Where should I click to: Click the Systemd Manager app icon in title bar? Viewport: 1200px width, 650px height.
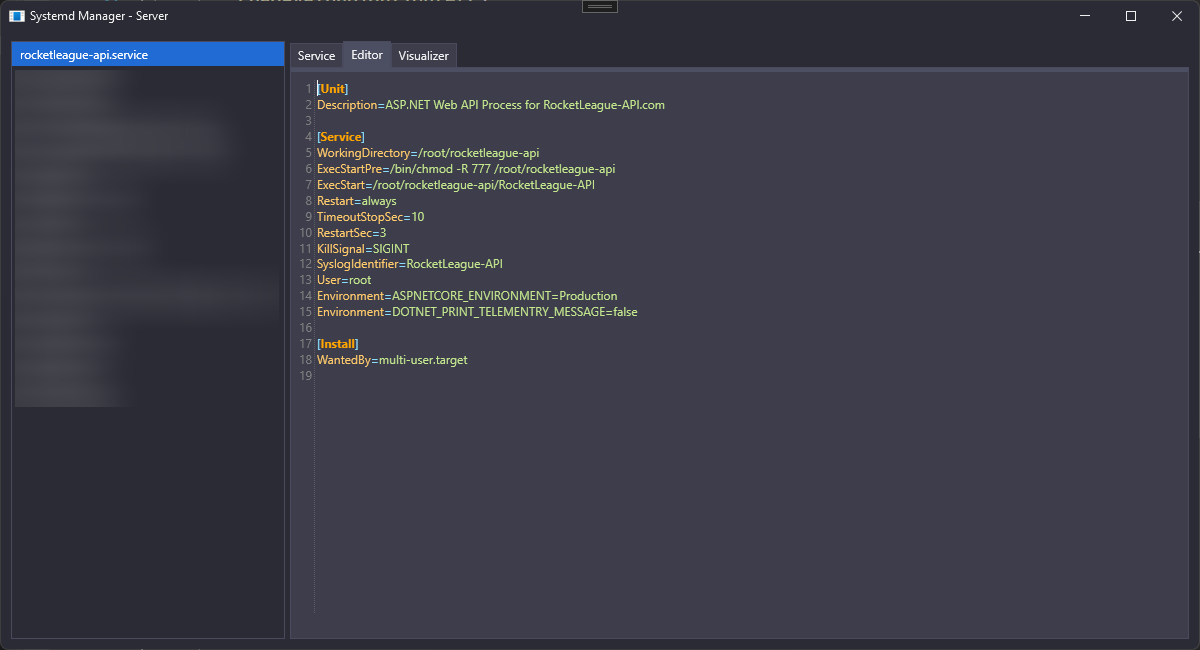[x=16, y=16]
